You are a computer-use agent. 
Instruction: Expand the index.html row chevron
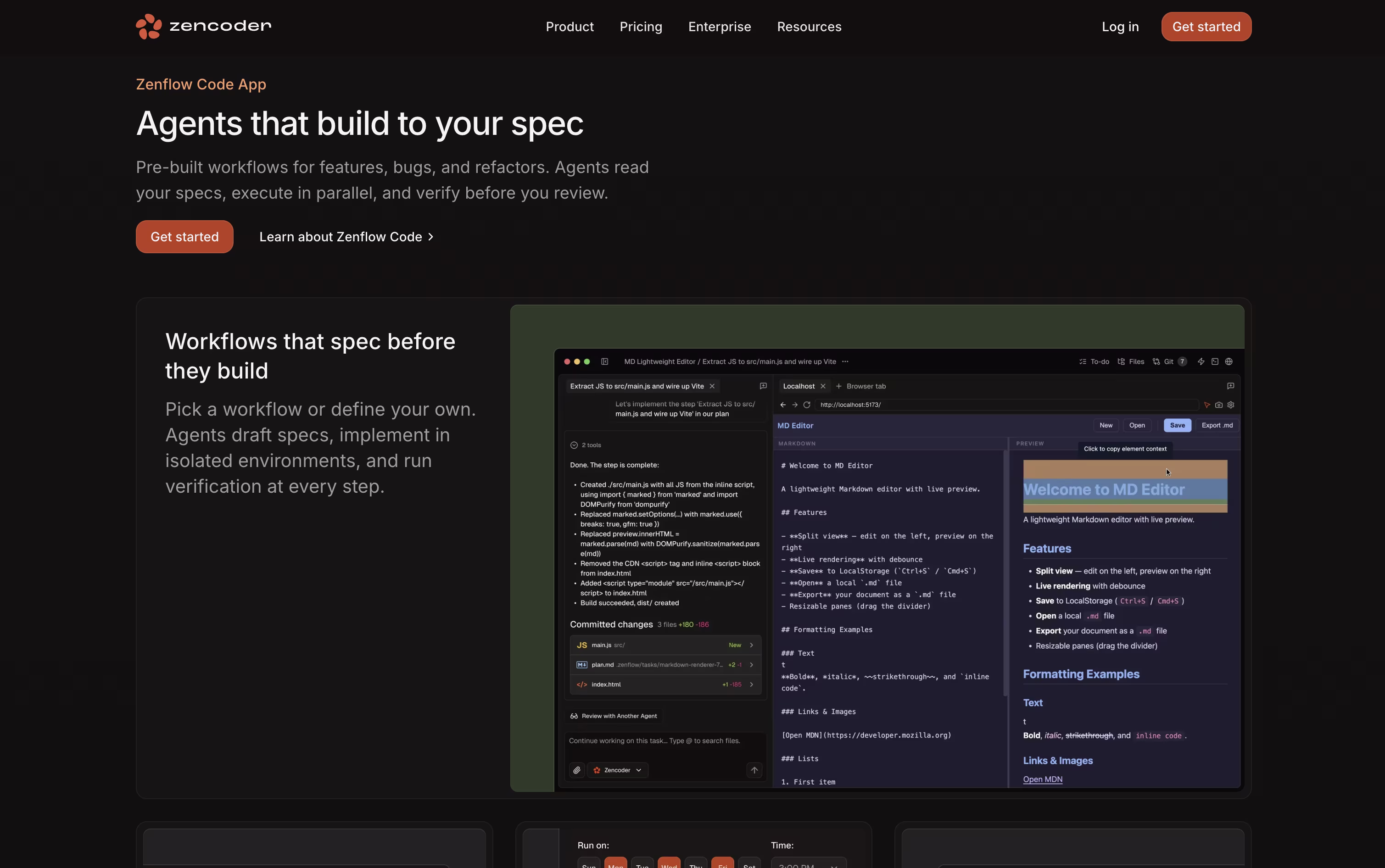pyautogui.click(x=752, y=684)
